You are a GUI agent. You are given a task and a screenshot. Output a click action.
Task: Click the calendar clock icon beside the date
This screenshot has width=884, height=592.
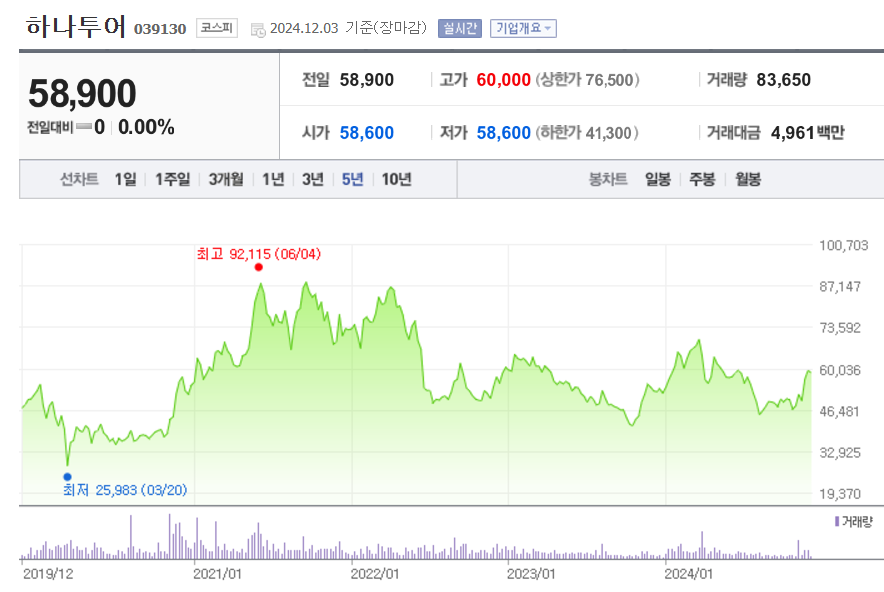pos(258,30)
